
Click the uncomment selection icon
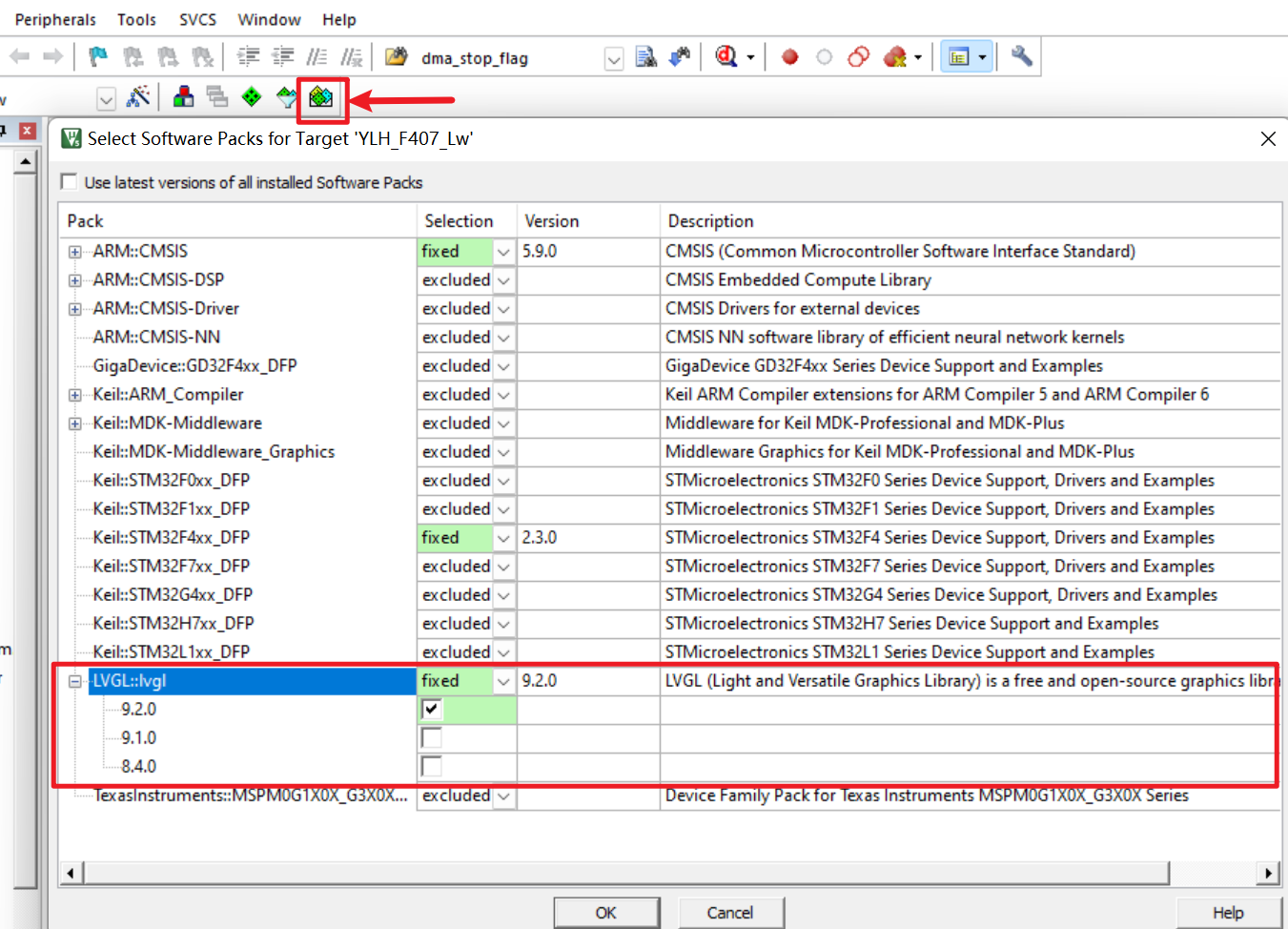[352, 57]
